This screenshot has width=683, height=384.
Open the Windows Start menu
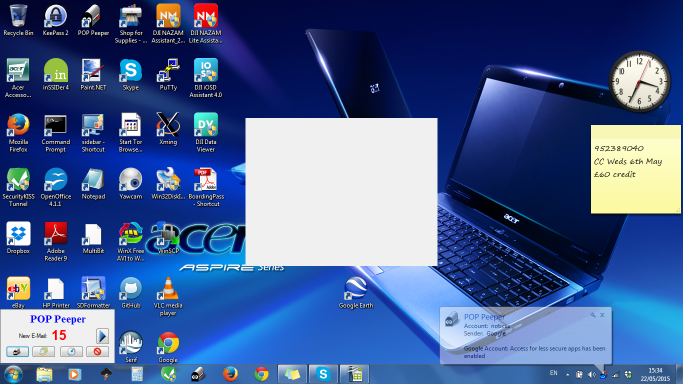point(13,374)
